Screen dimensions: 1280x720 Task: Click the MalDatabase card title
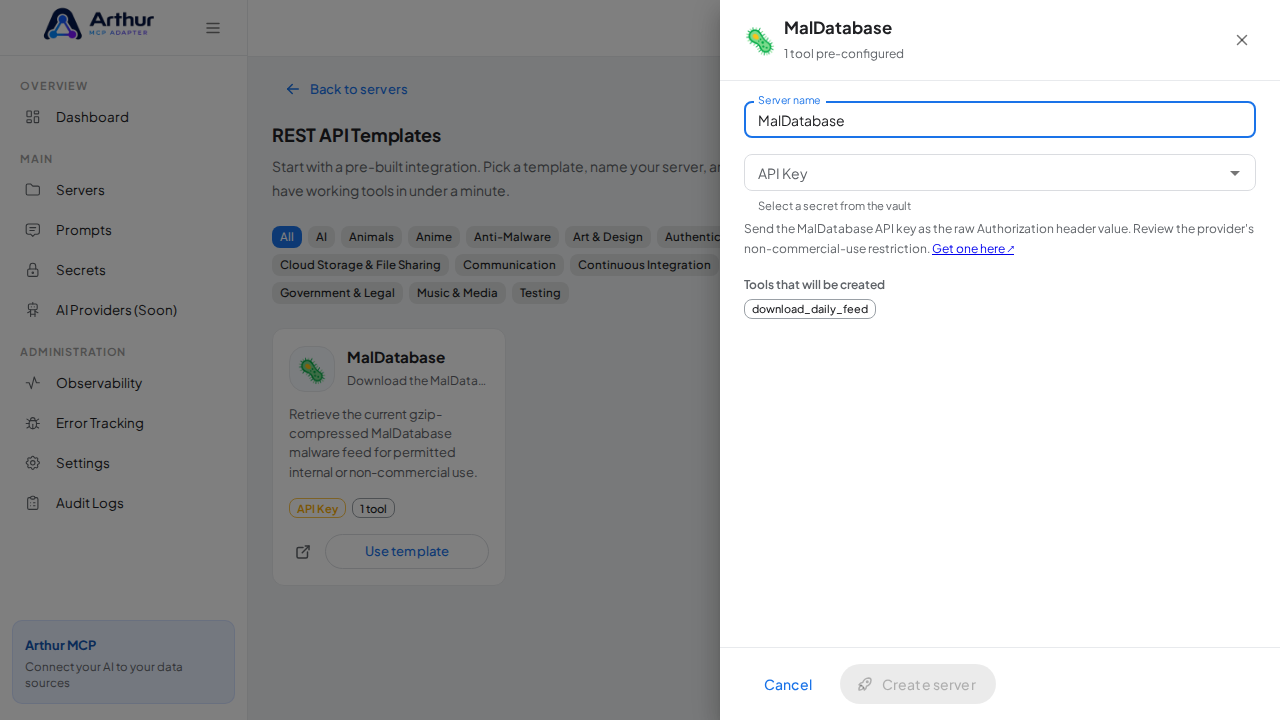[x=396, y=357]
